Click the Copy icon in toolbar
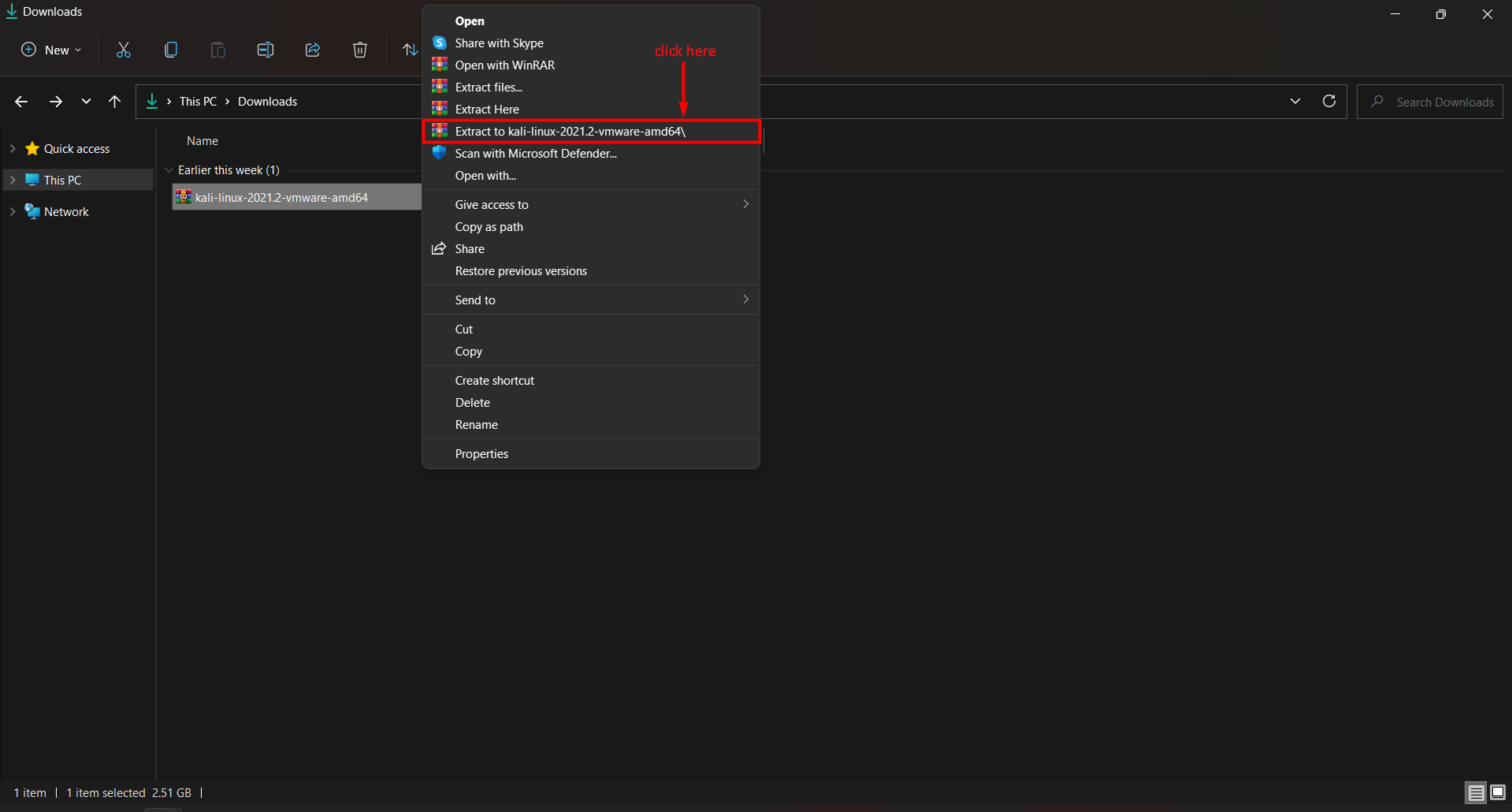The height and width of the screenshot is (812, 1512). click(x=171, y=50)
